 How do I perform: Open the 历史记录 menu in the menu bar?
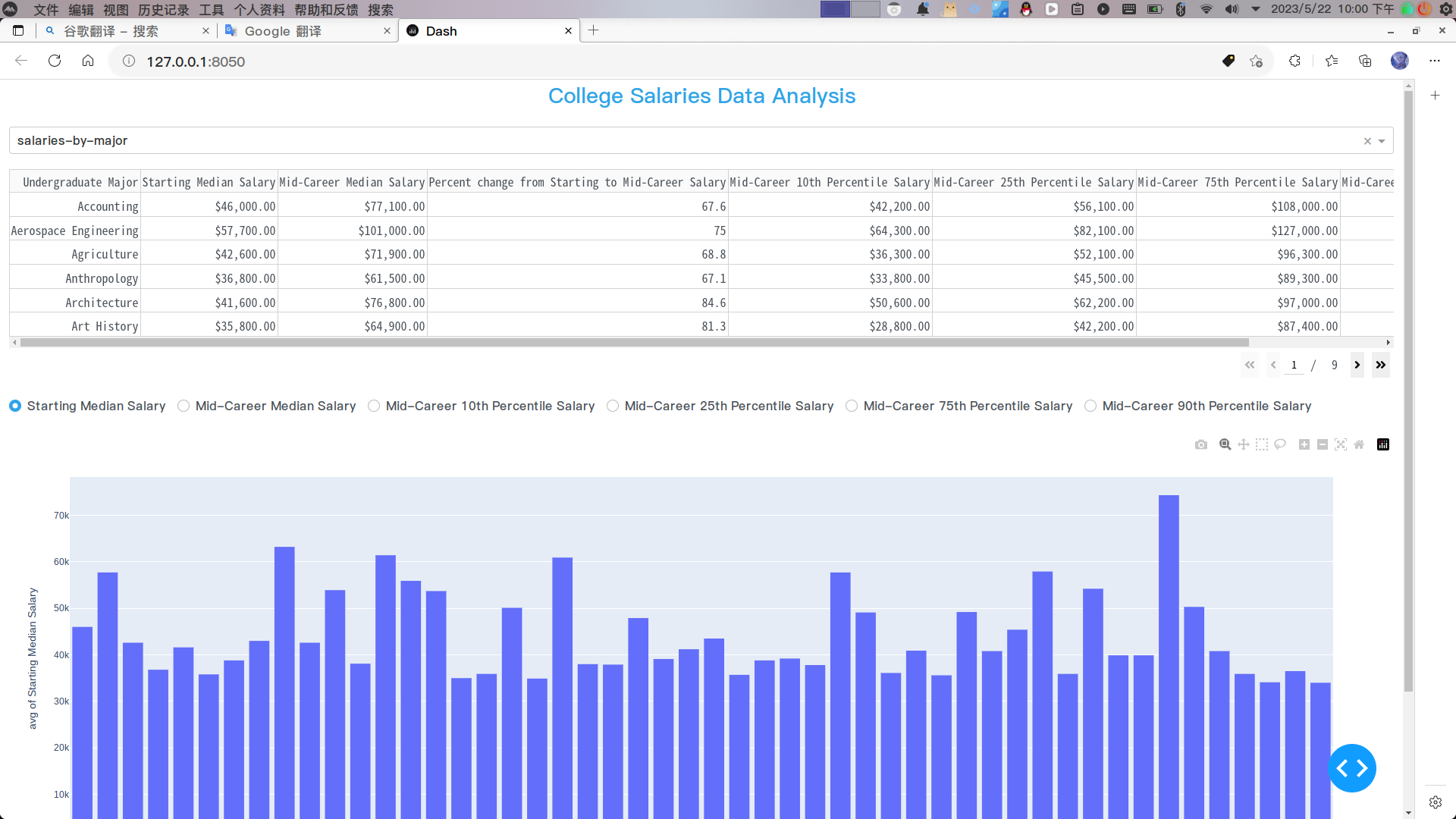163,9
